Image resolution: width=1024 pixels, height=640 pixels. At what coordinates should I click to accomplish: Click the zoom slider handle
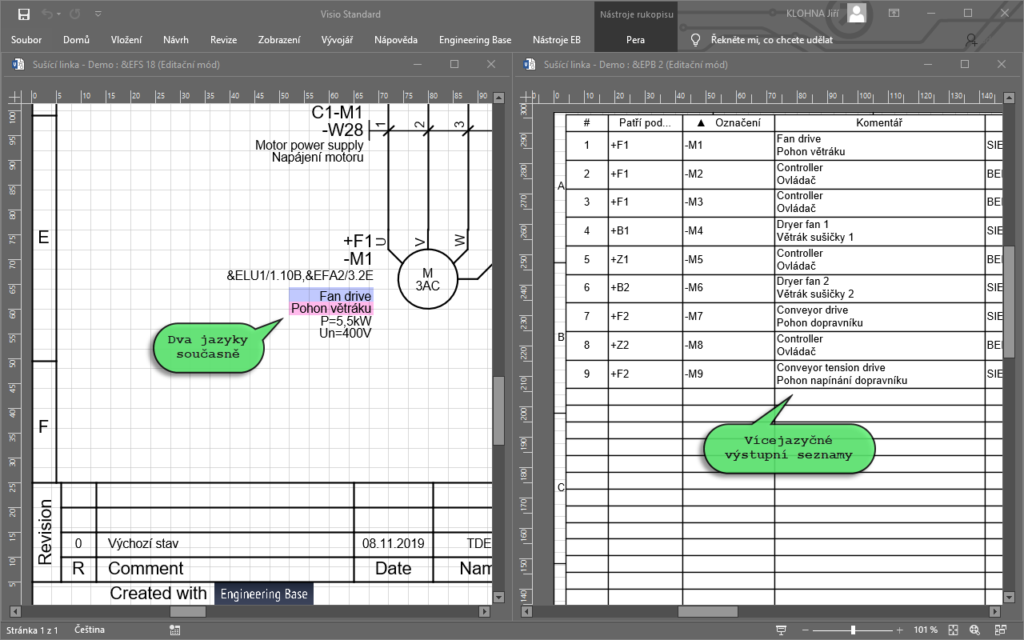coord(853,629)
